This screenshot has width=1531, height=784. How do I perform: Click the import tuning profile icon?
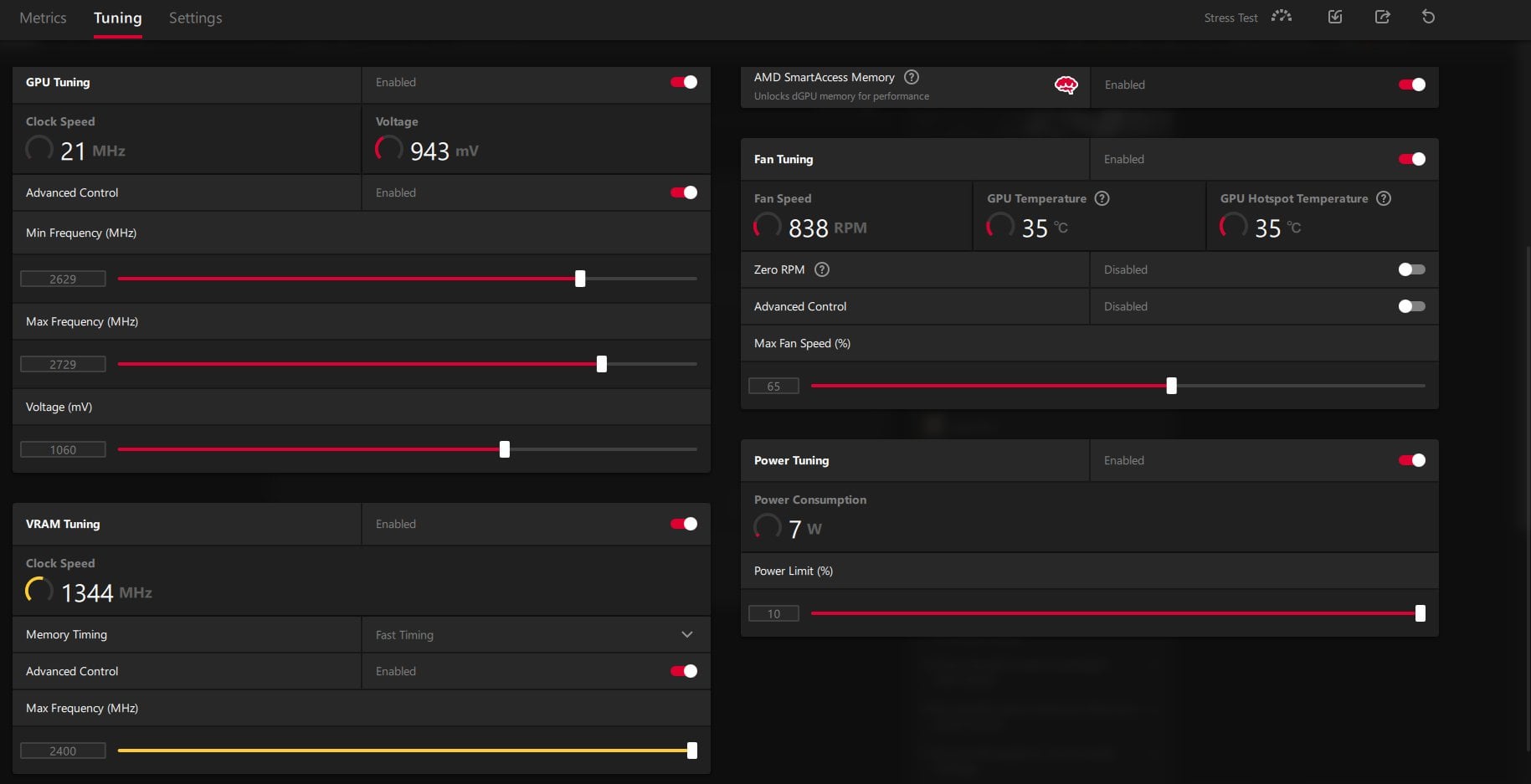tap(1335, 17)
